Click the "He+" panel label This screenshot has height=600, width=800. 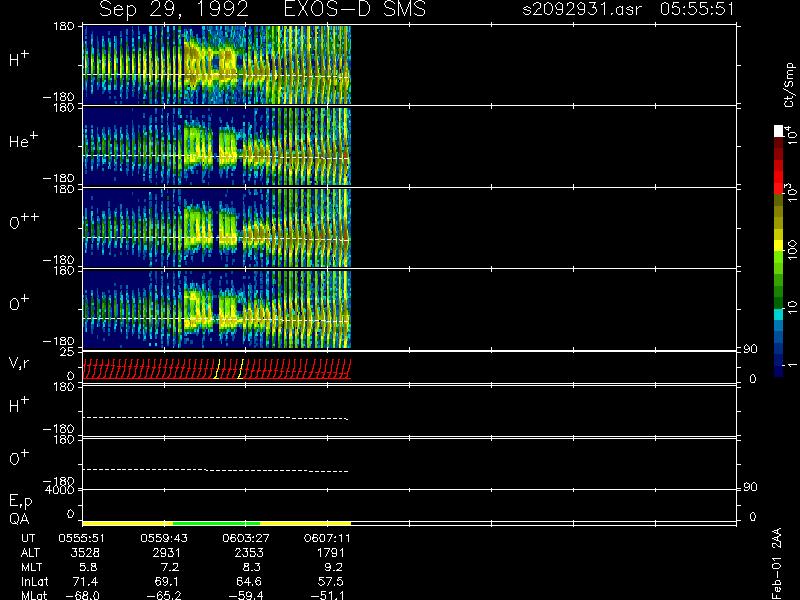23,140
